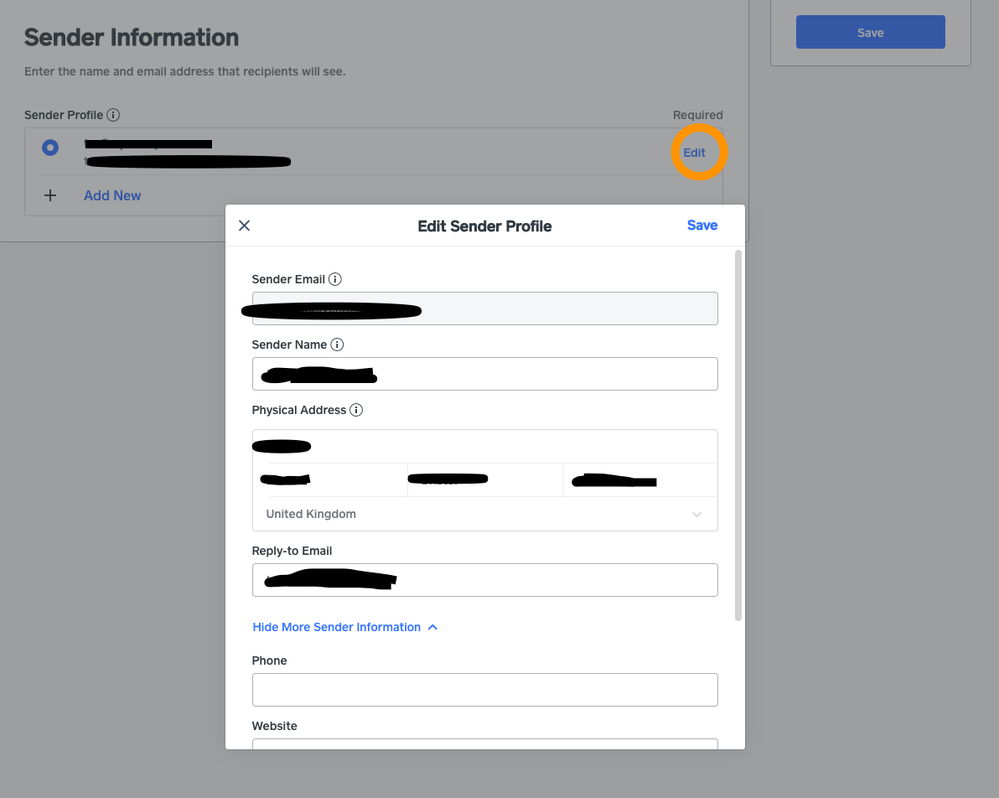This screenshot has height=798, width=999.
Task: Click the Phone input field
Action: click(x=485, y=690)
